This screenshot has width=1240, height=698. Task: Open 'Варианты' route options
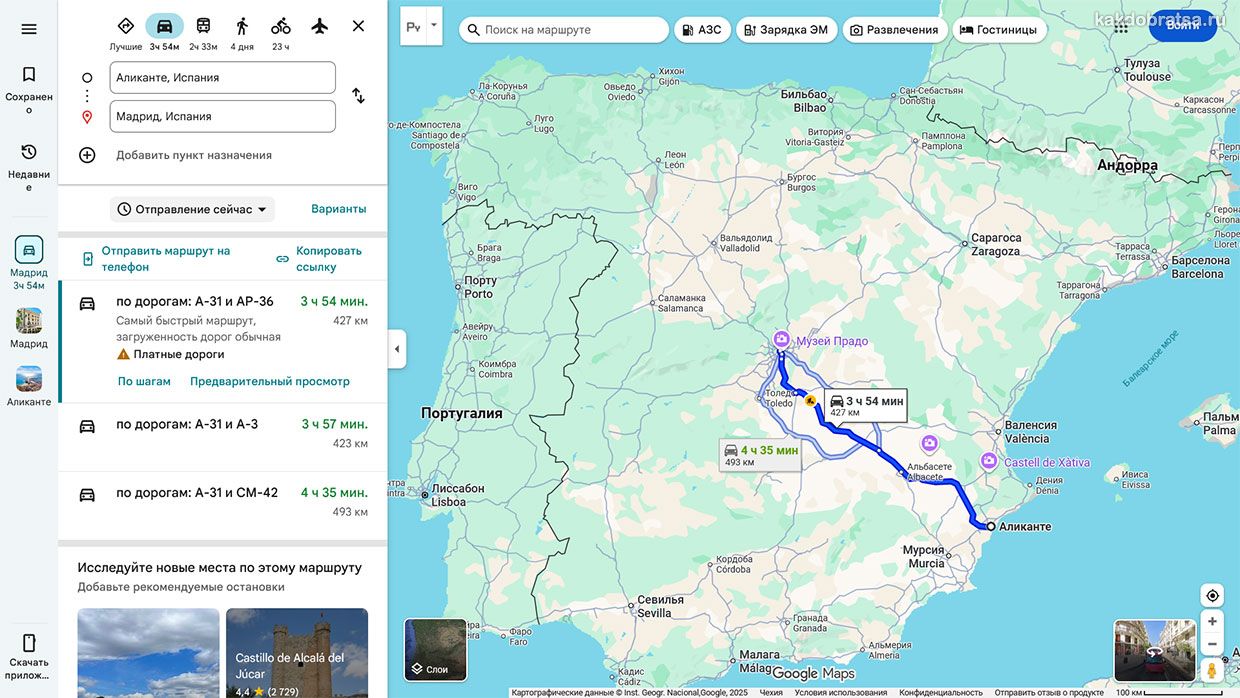click(x=338, y=209)
